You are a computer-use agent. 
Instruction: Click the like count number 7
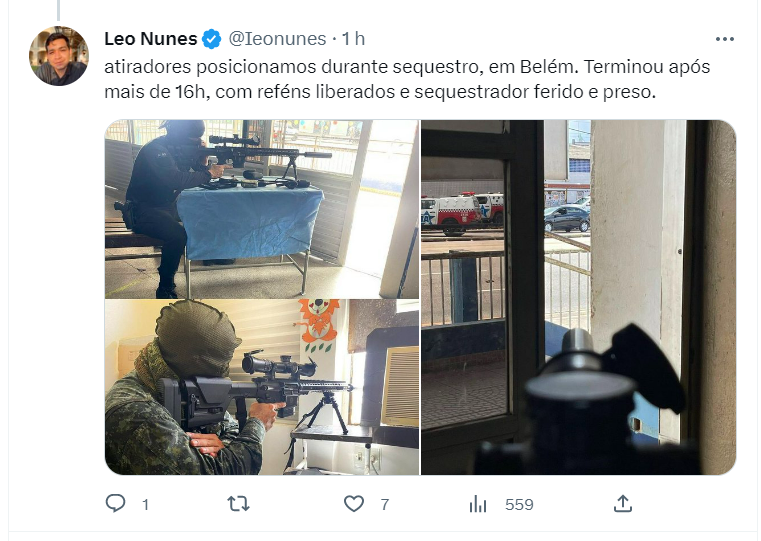(384, 505)
